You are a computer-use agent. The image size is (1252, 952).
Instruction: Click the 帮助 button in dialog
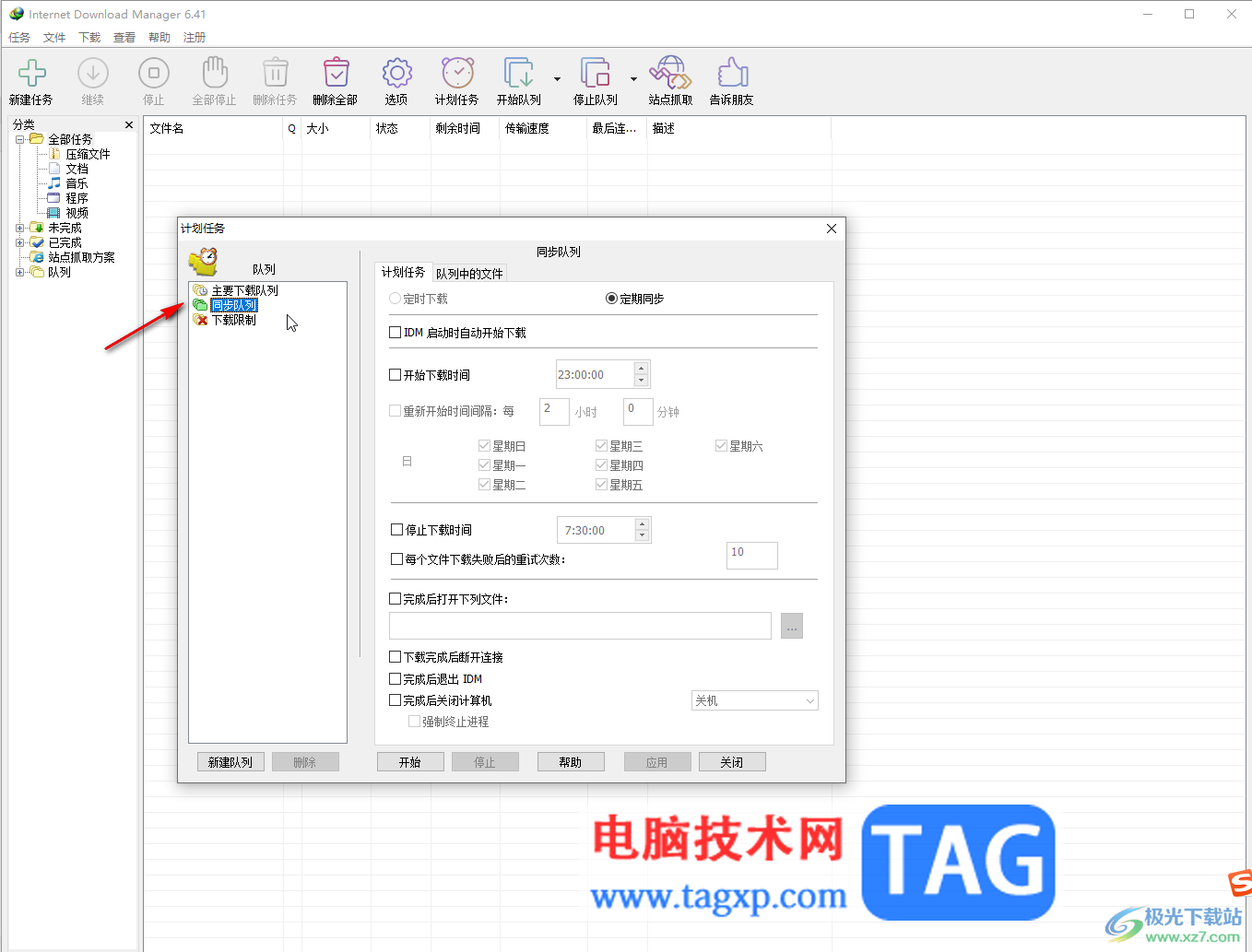571,762
